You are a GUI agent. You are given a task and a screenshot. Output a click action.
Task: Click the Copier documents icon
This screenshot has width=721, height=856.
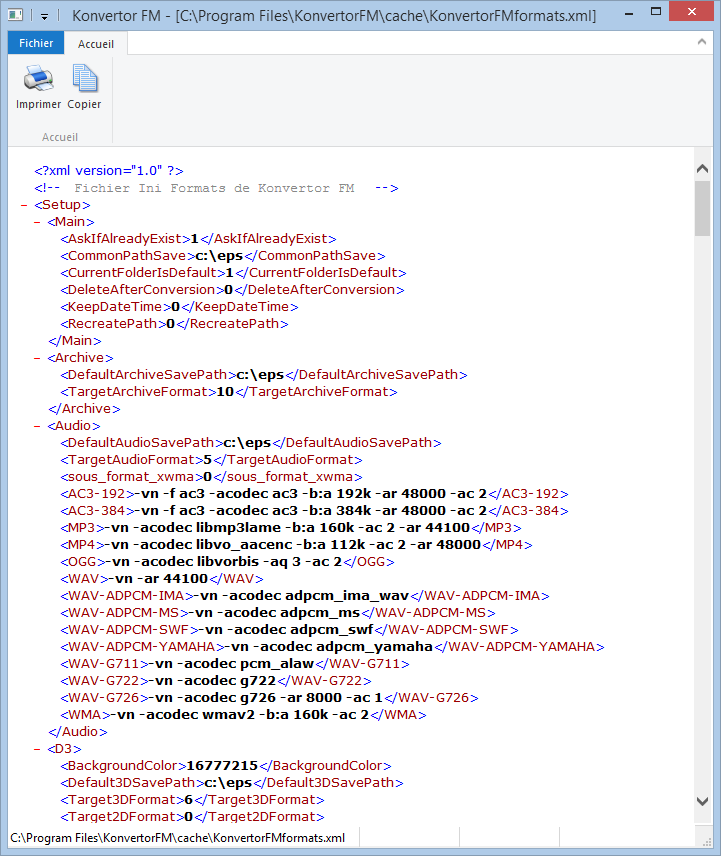[x=85, y=78]
